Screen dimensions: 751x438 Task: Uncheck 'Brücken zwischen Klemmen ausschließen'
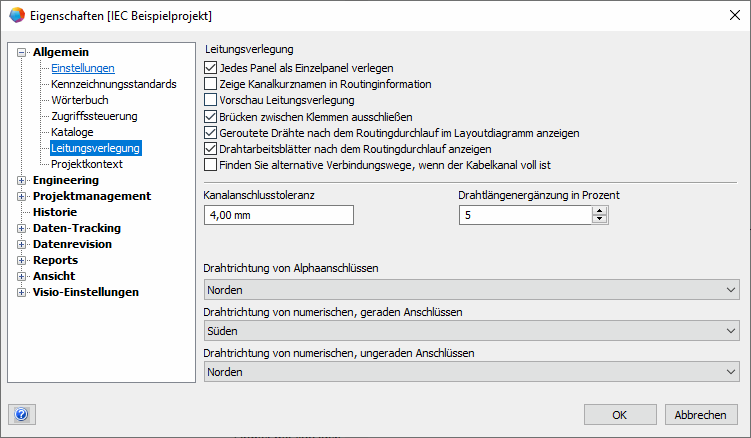tap(210, 116)
